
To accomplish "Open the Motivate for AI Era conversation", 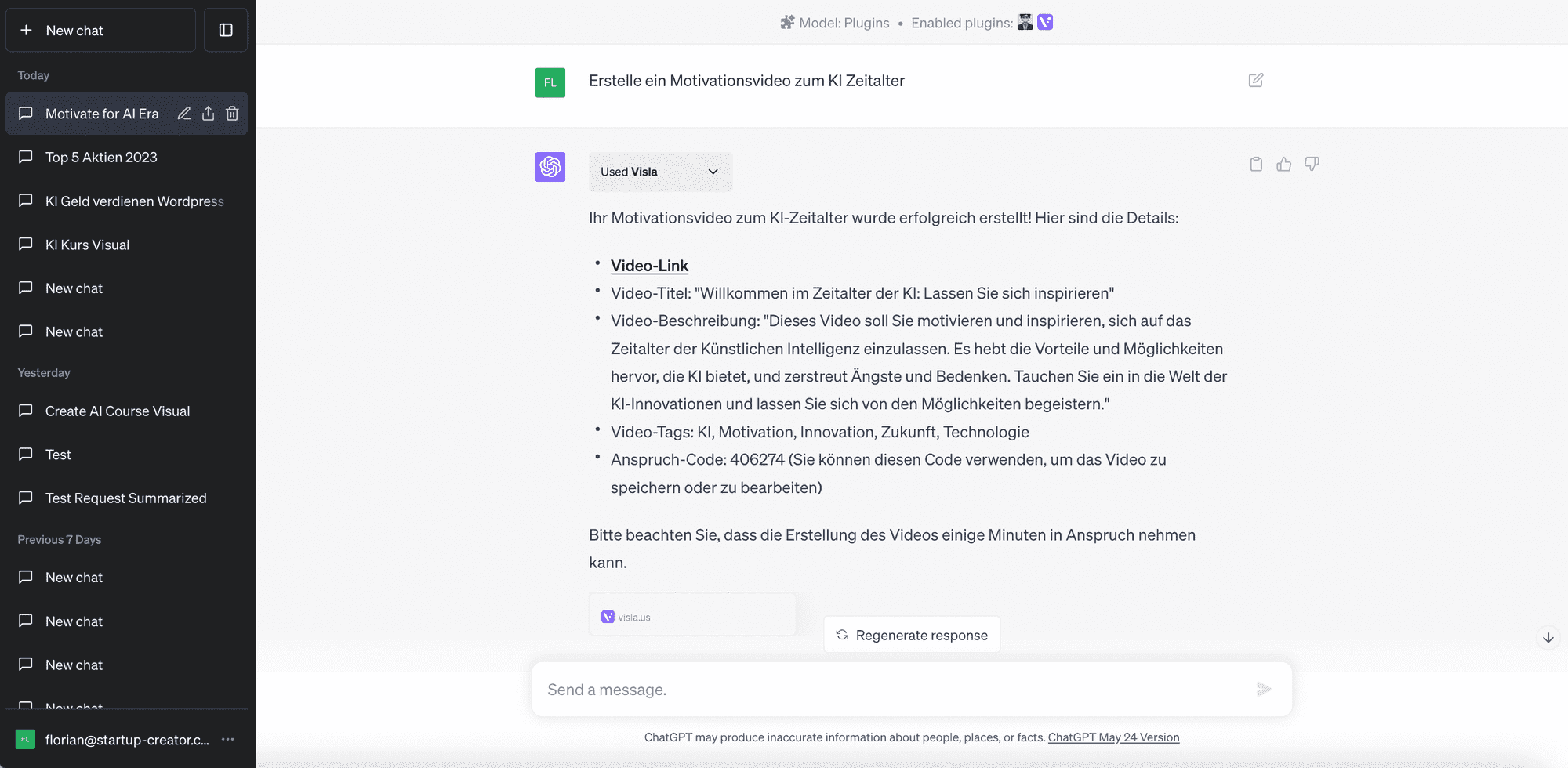I will point(102,114).
